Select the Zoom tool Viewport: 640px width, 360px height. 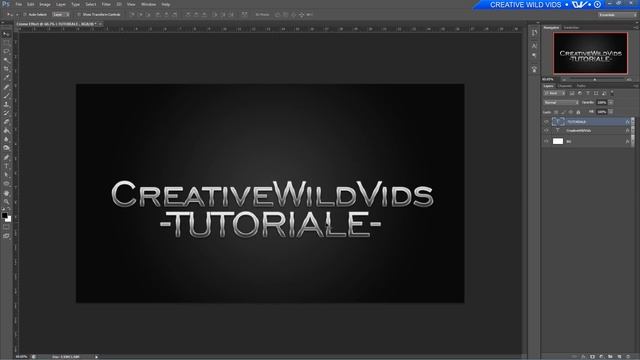coord(6,202)
